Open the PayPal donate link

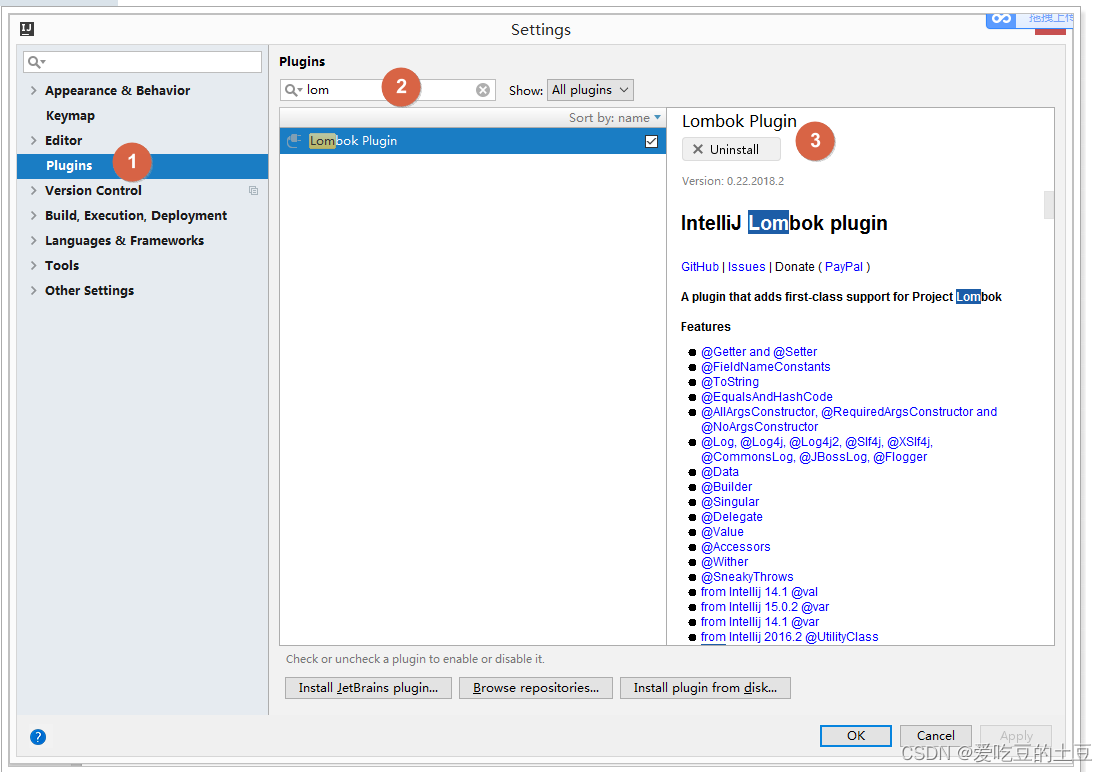coord(844,267)
